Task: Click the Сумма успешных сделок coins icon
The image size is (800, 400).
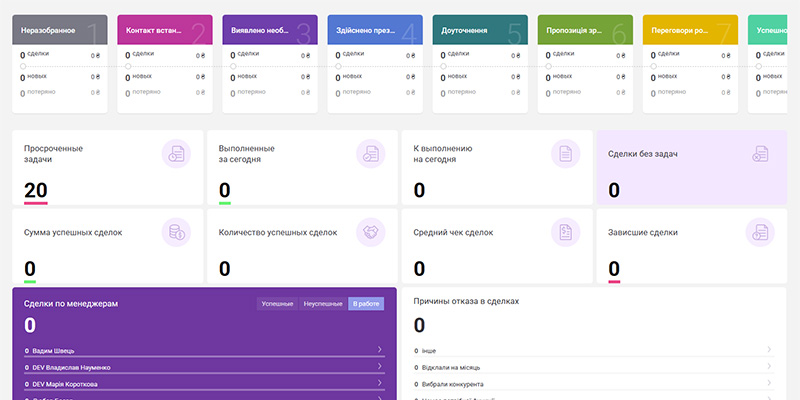Action: coord(176,232)
